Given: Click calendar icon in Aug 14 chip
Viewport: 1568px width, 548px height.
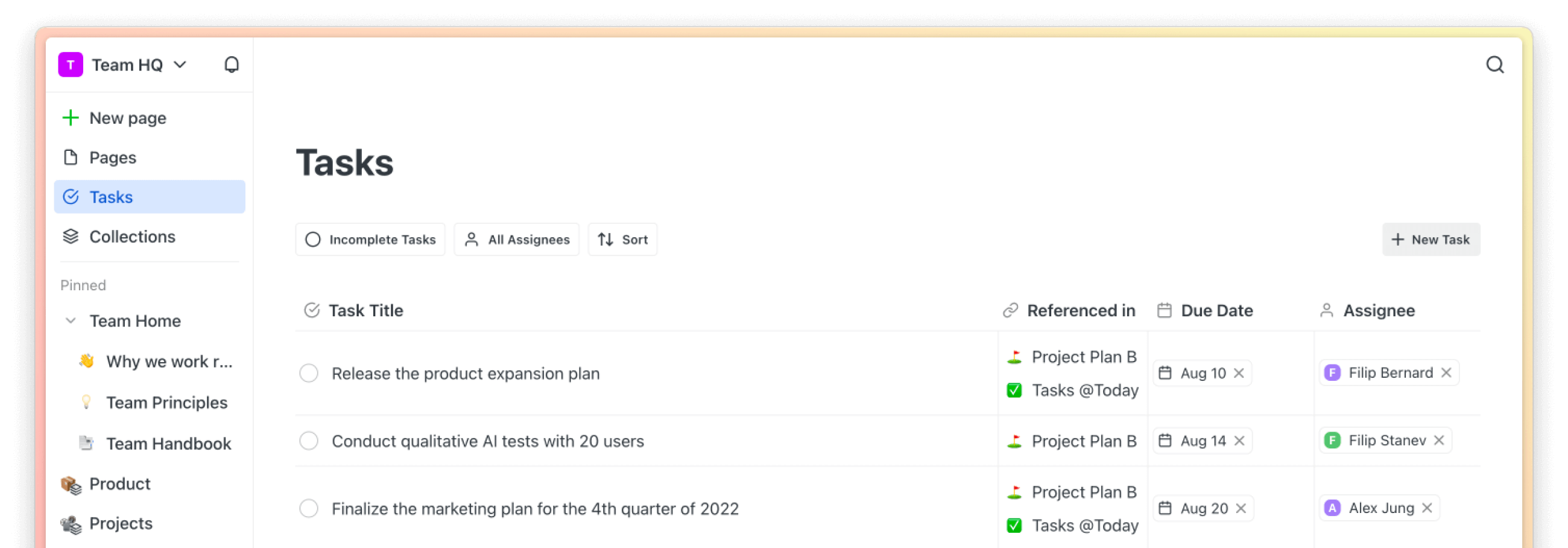Looking at the screenshot, I should (x=1165, y=440).
